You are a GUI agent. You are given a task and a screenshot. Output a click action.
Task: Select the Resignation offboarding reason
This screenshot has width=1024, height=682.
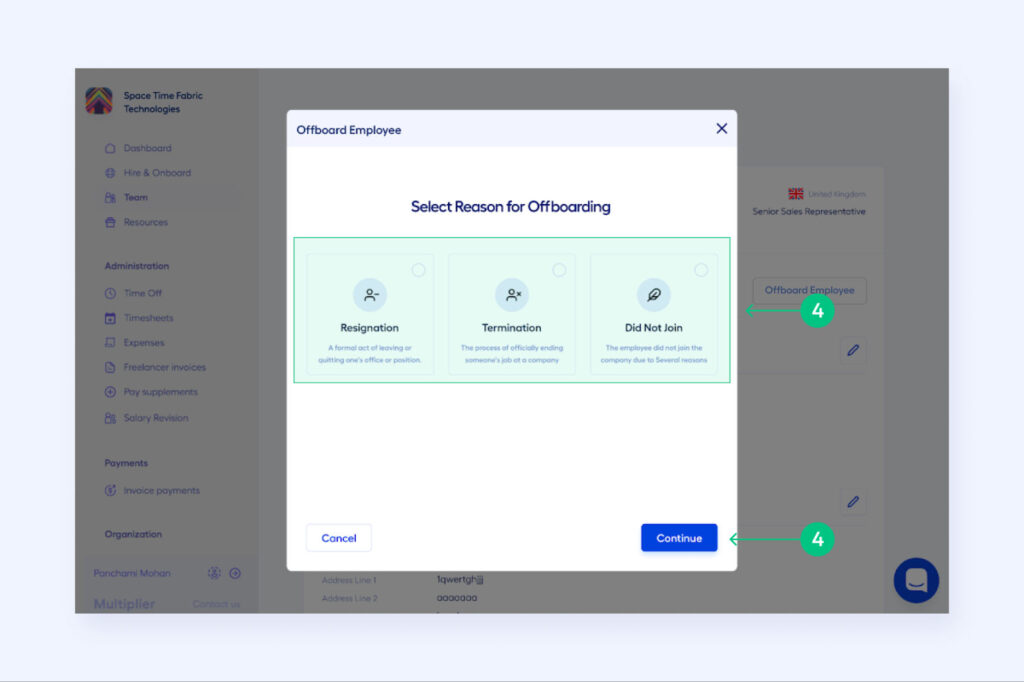369,310
